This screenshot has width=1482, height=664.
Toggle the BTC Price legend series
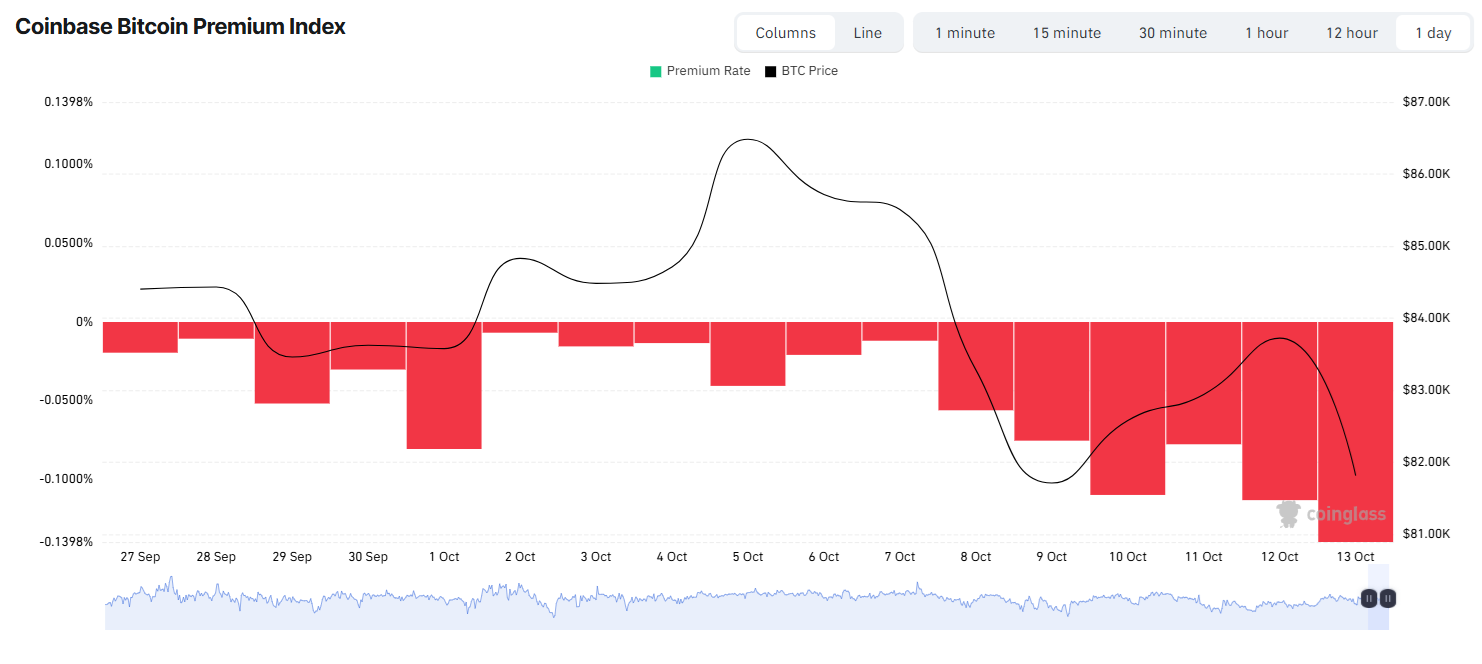[x=802, y=71]
